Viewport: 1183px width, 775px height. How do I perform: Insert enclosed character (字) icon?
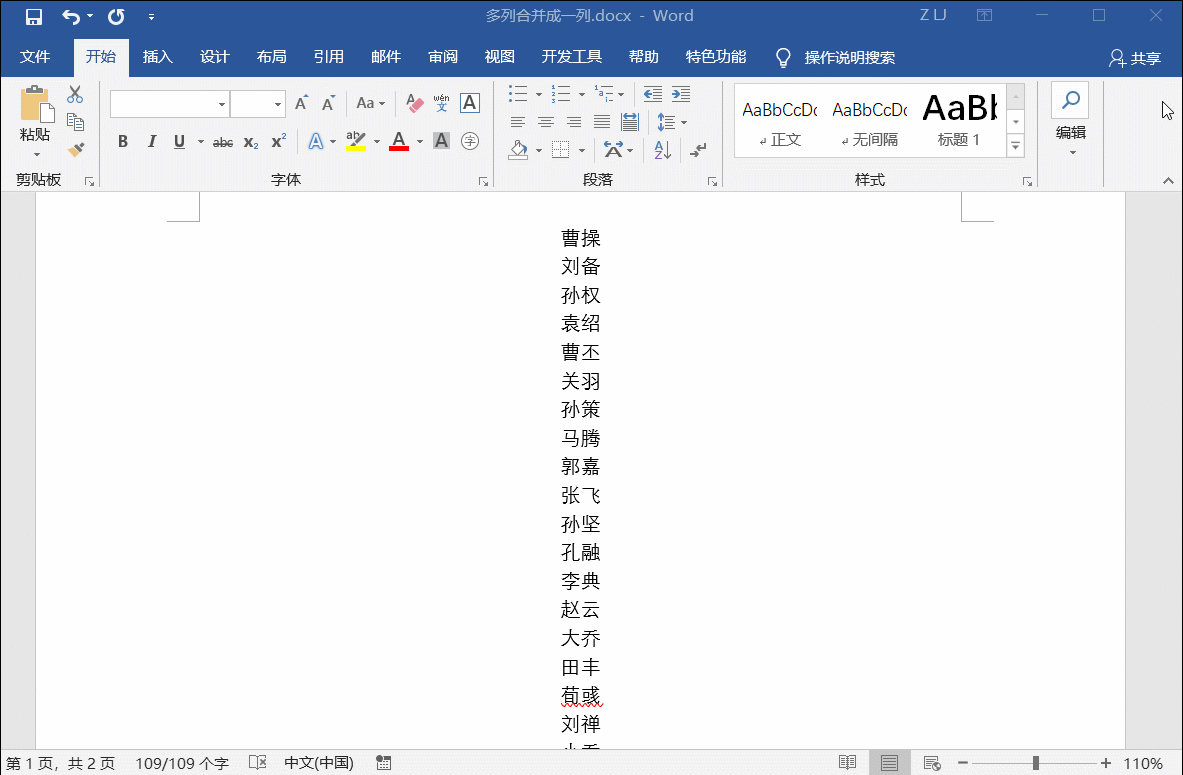pos(469,141)
